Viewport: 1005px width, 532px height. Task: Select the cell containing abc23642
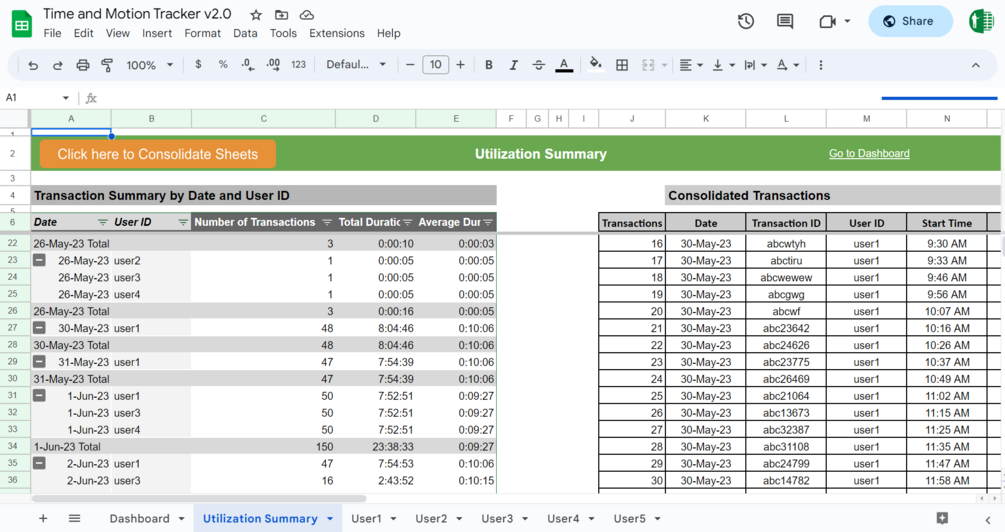[786, 328]
